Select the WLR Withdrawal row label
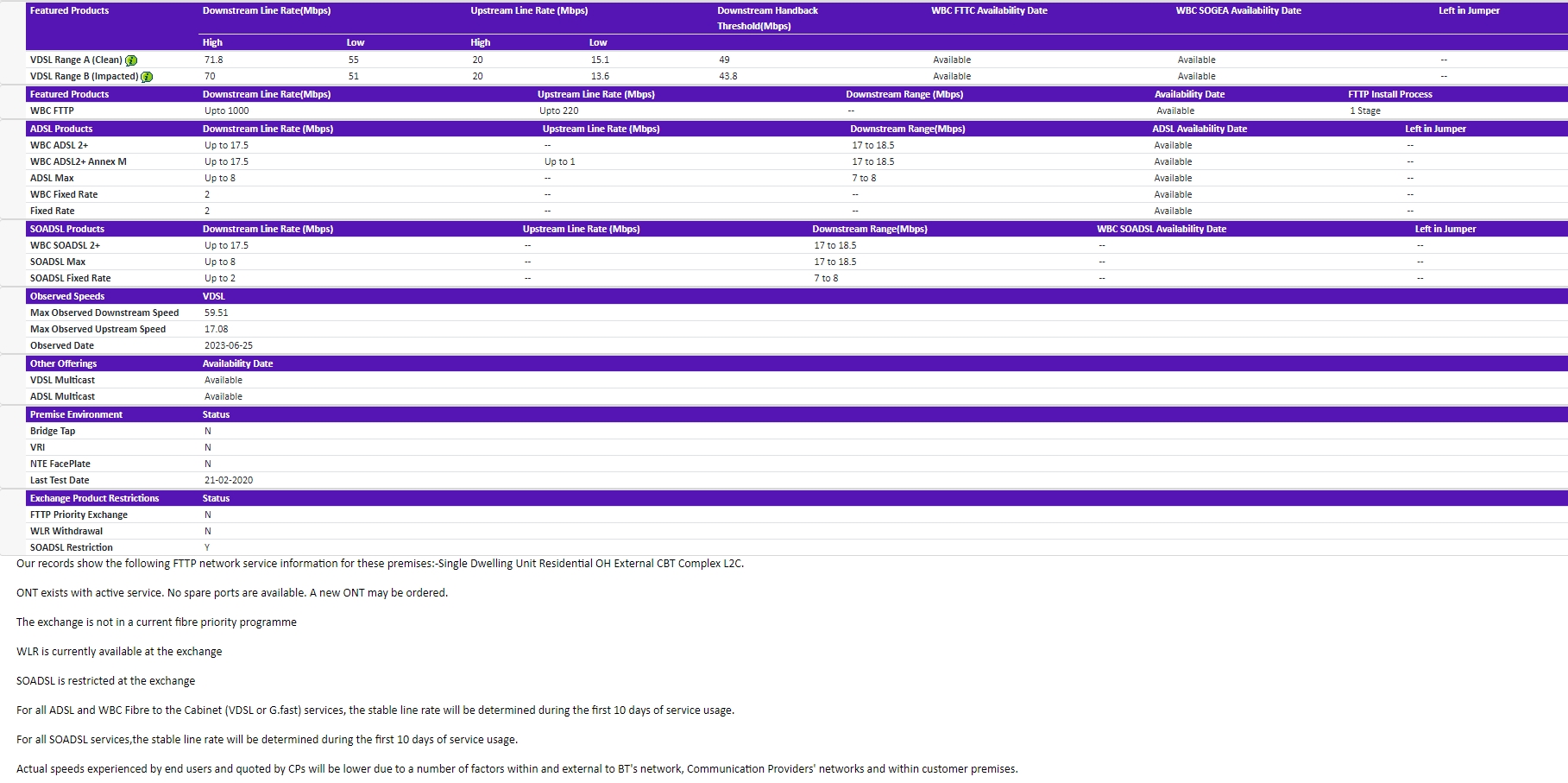The image size is (1568, 783). pyautogui.click(x=66, y=531)
